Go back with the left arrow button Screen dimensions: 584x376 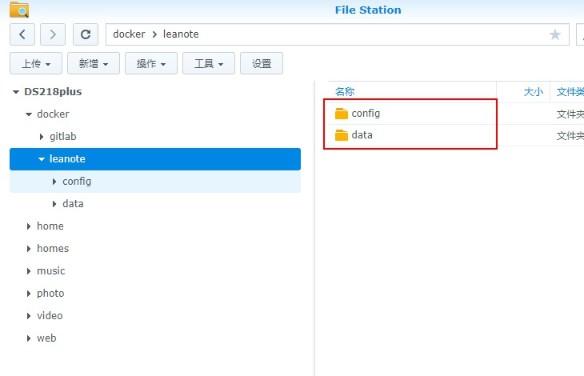[22, 35]
